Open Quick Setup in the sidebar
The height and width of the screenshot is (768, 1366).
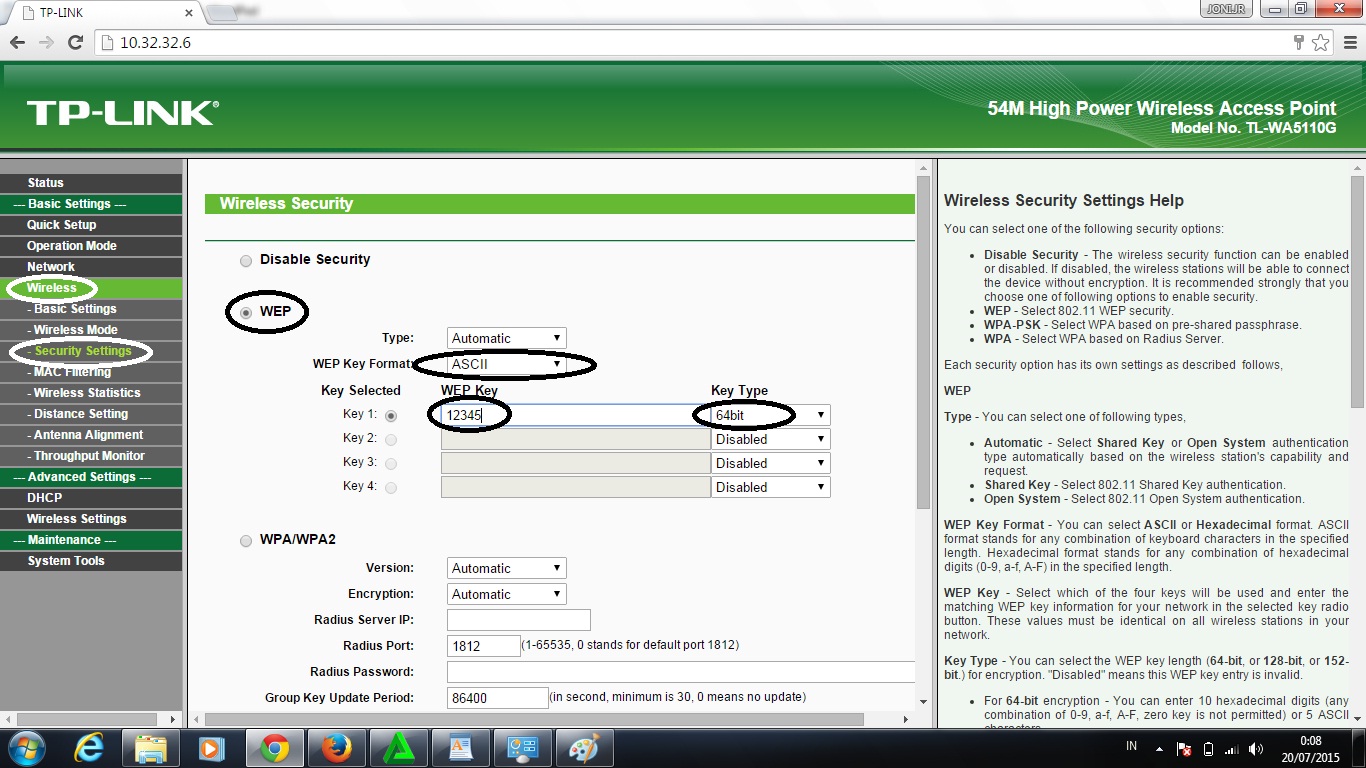pos(91,225)
